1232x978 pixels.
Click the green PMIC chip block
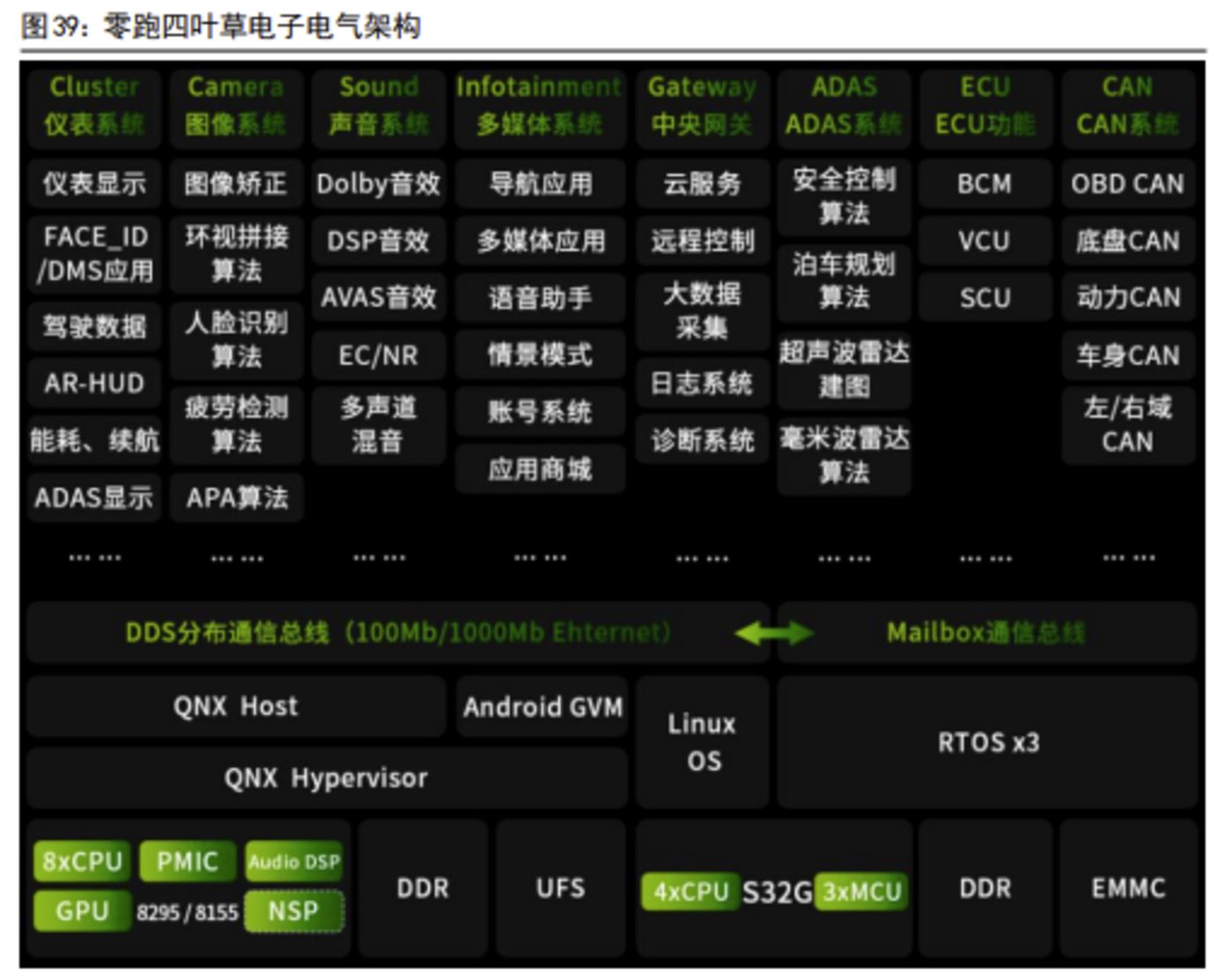187,860
